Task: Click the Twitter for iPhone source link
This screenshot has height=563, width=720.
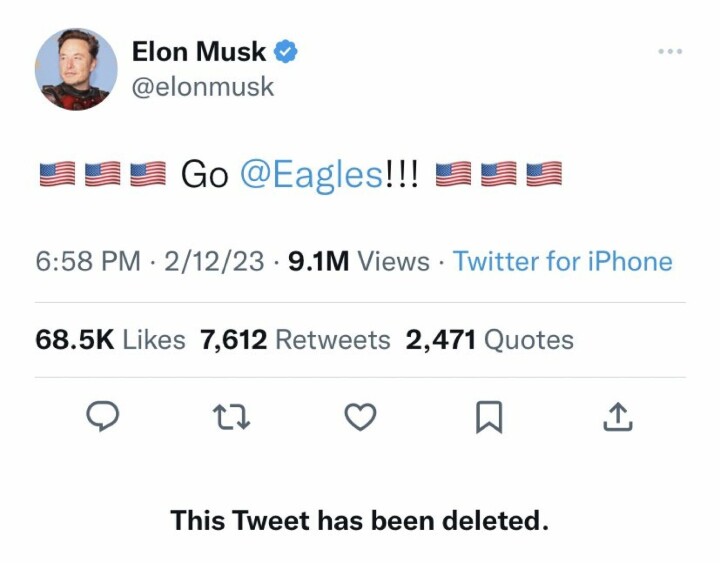Action: pos(562,262)
